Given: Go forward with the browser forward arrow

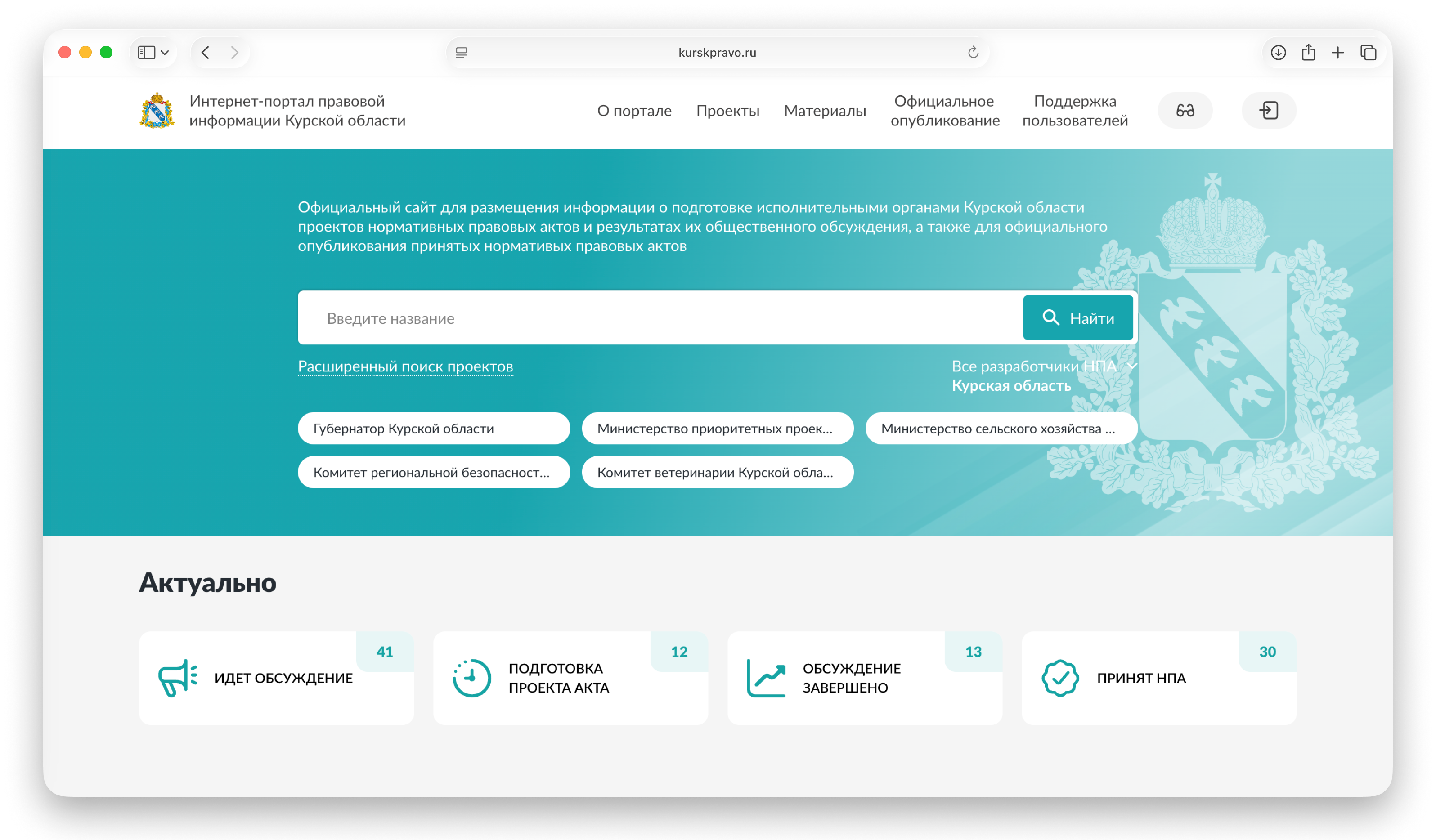Looking at the screenshot, I should [x=234, y=53].
